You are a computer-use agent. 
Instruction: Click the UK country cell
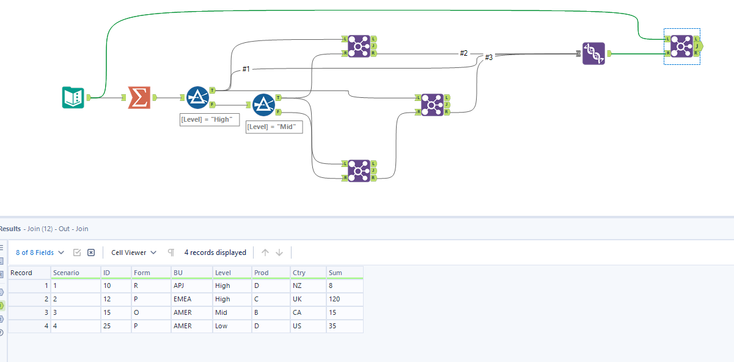pyautogui.click(x=308, y=299)
